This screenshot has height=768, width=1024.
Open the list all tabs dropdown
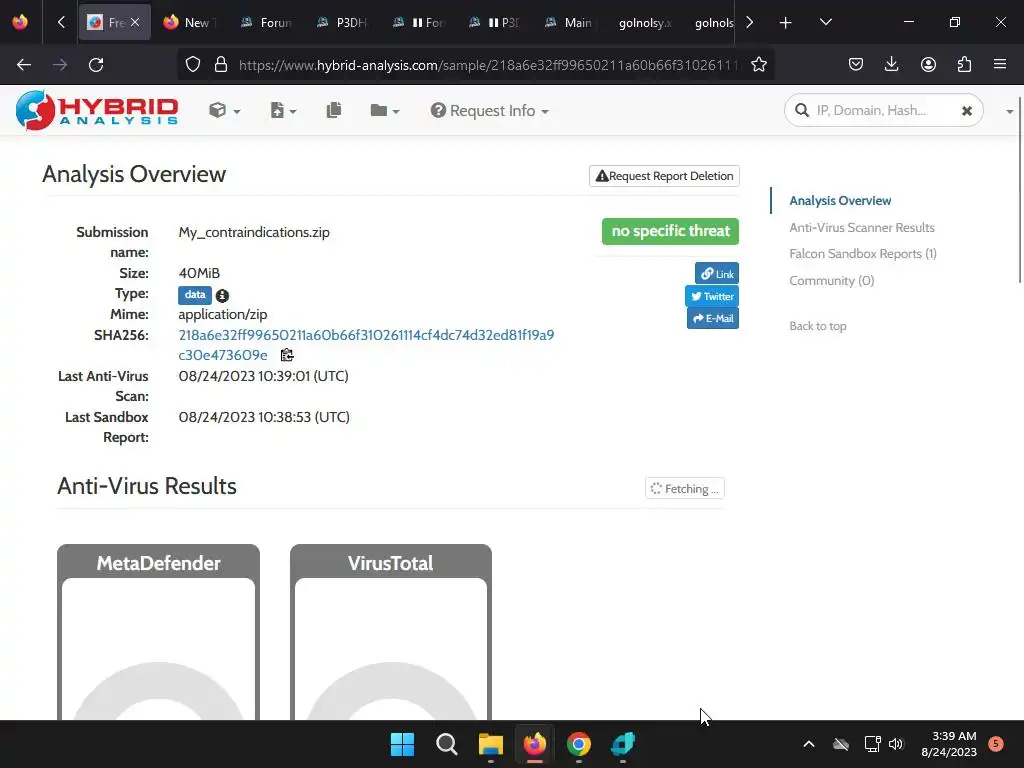pyautogui.click(x=825, y=23)
